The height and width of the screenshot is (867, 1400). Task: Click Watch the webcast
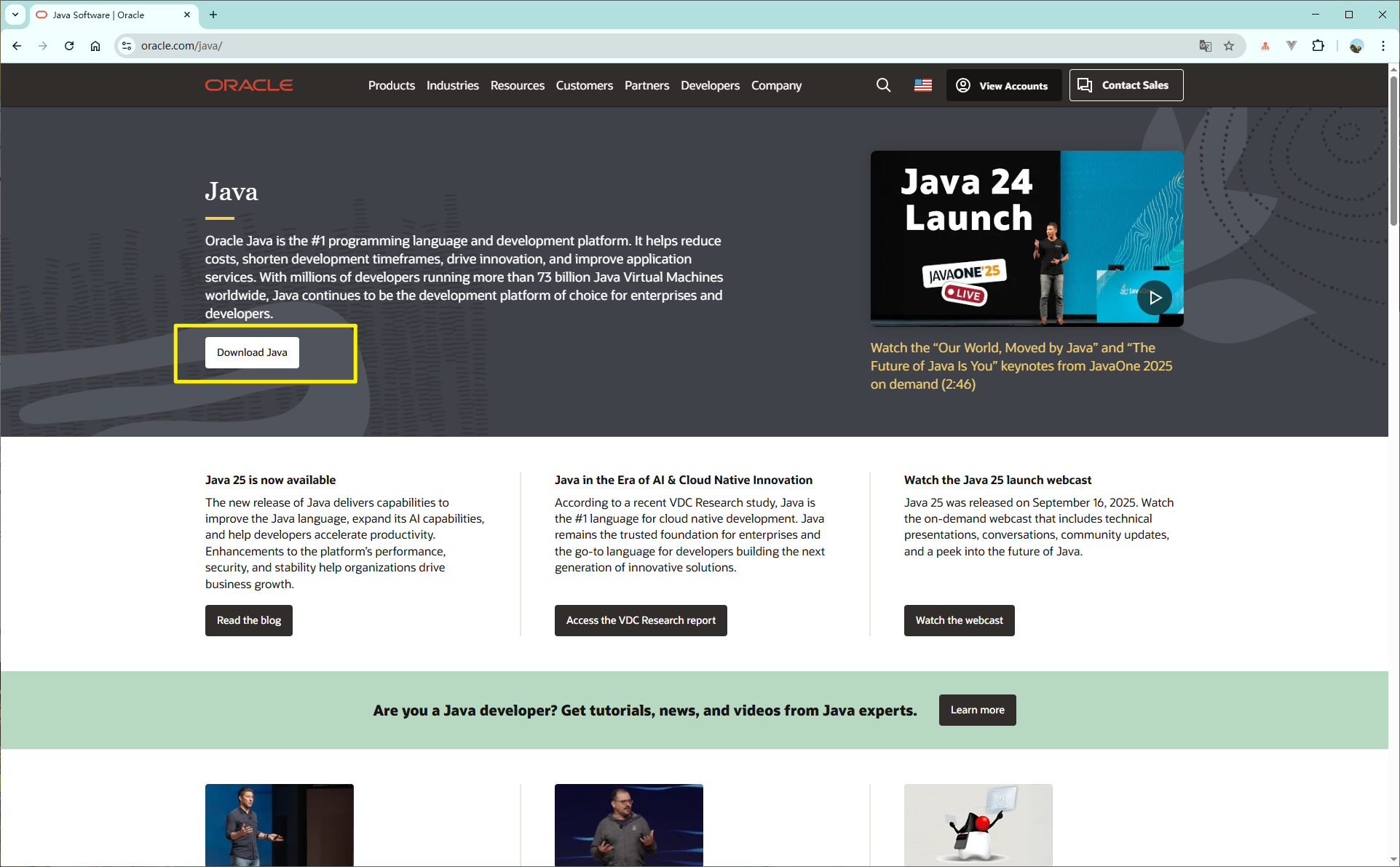(x=958, y=620)
